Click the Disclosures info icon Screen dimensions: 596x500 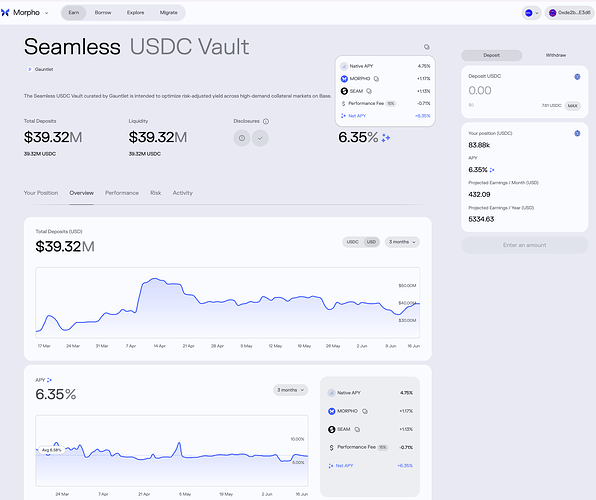(266, 121)
